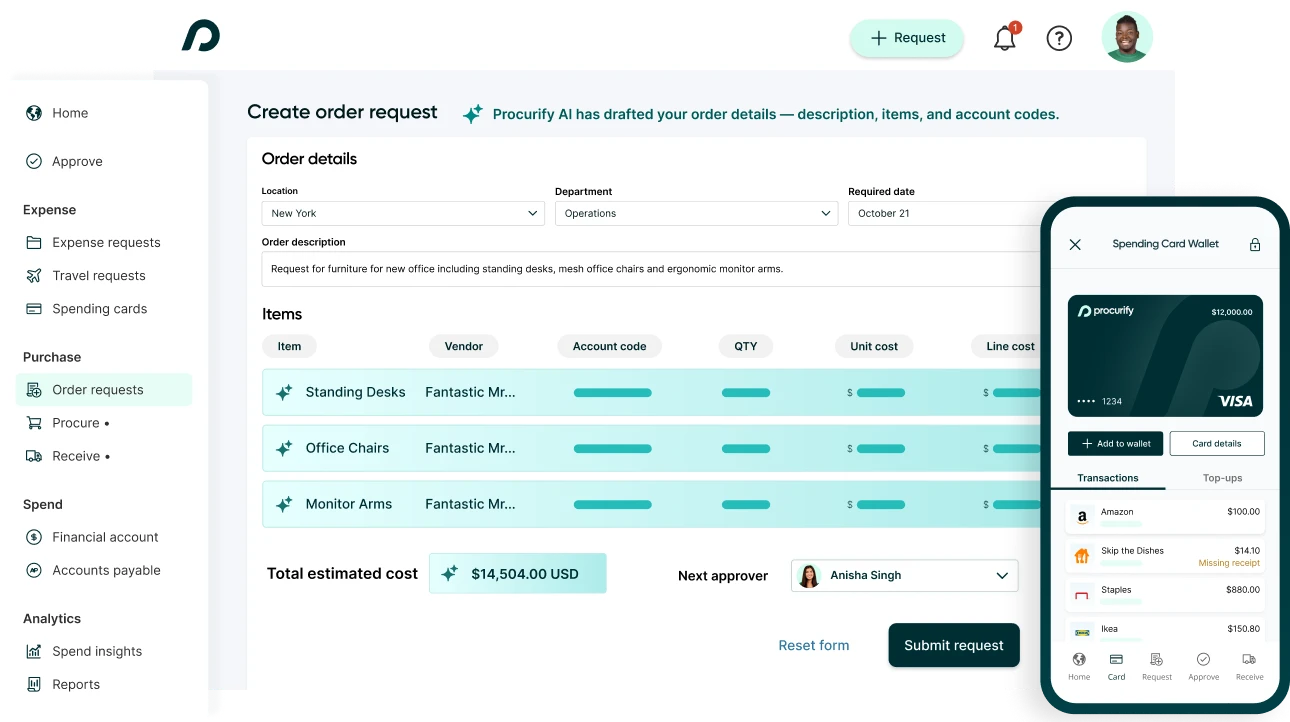Viewport: 1290px width, 722px height.
Task: Expand the Department dropdown set to Operations
Action: click(696, 213)
